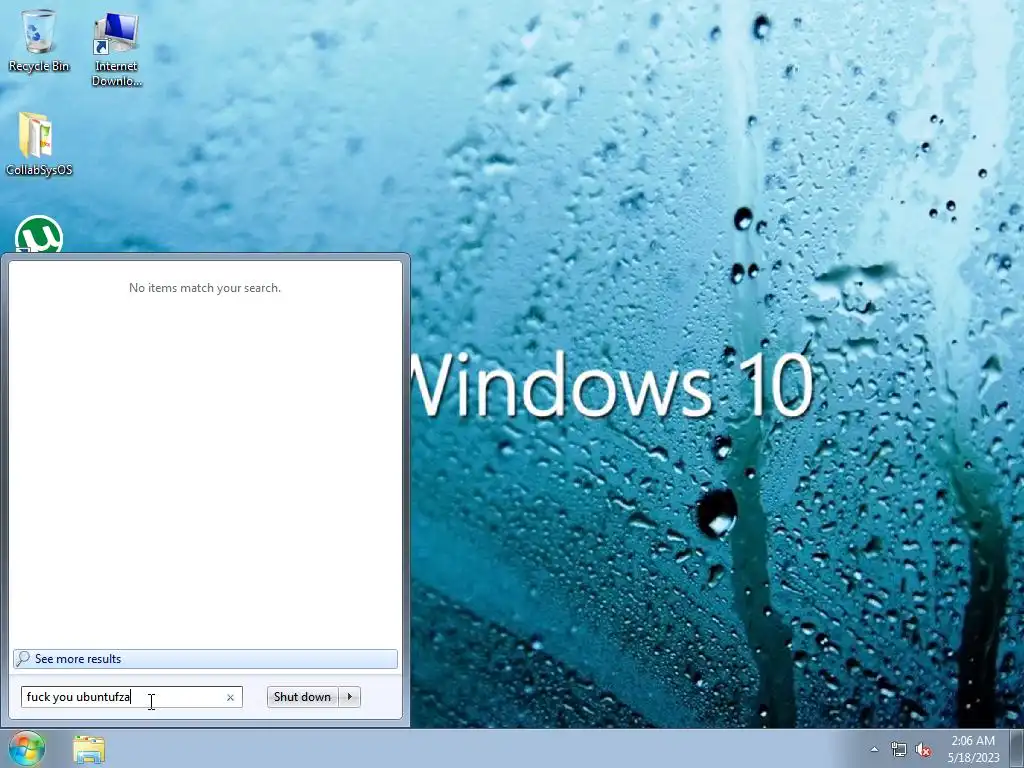
Task: Click the muted volume tray icon
Action: (923, 750)
